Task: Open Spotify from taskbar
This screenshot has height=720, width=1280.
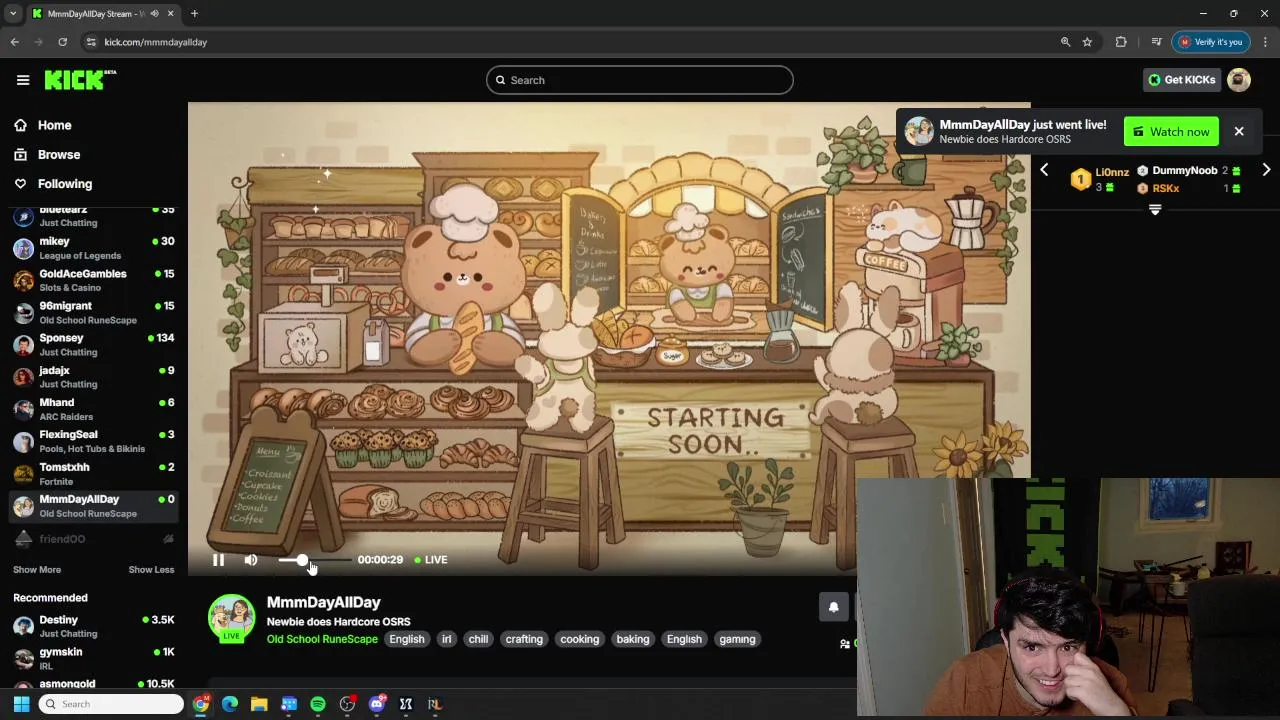Action: (318, 704)
